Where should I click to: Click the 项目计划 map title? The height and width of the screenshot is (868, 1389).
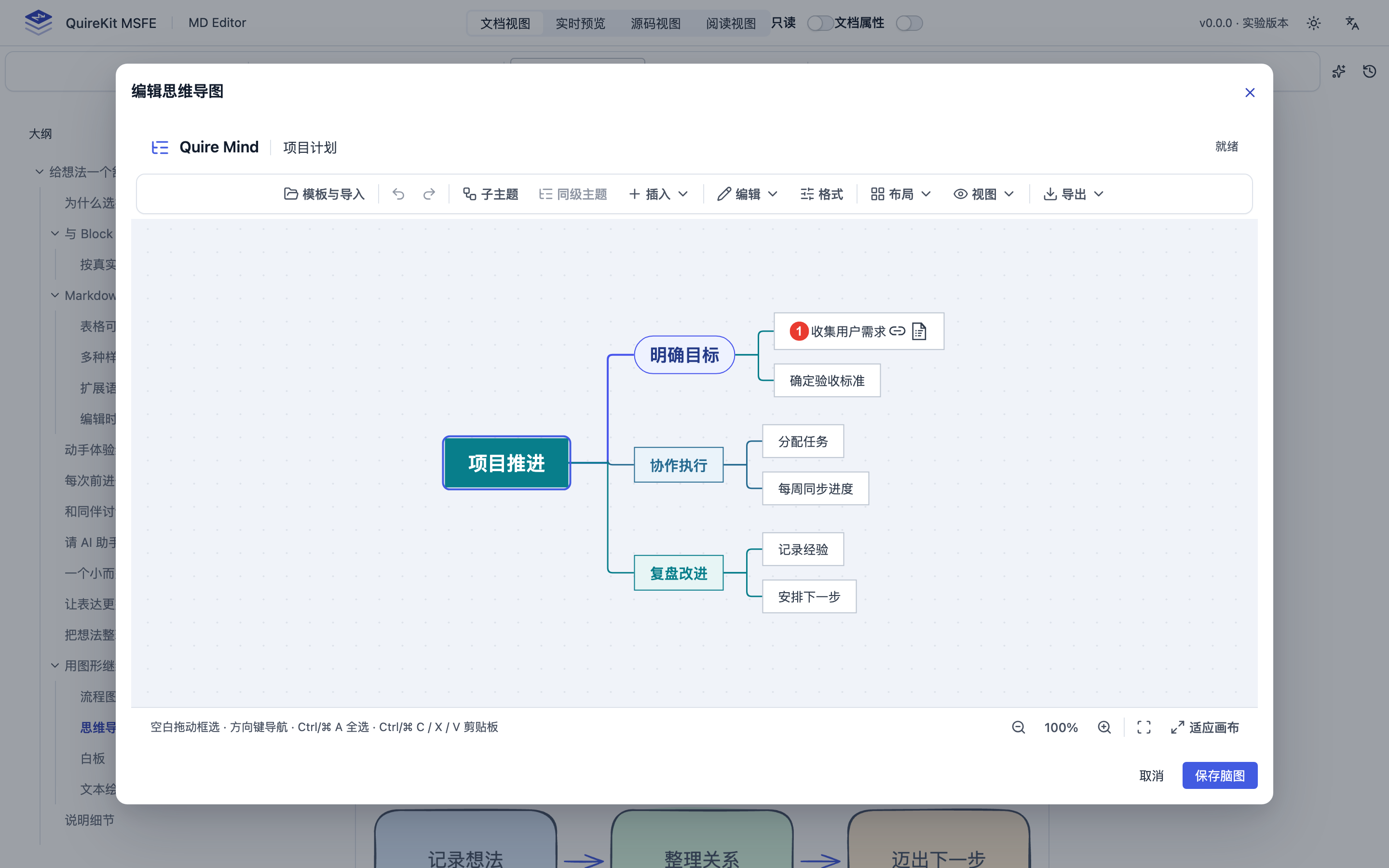(310, 148)
